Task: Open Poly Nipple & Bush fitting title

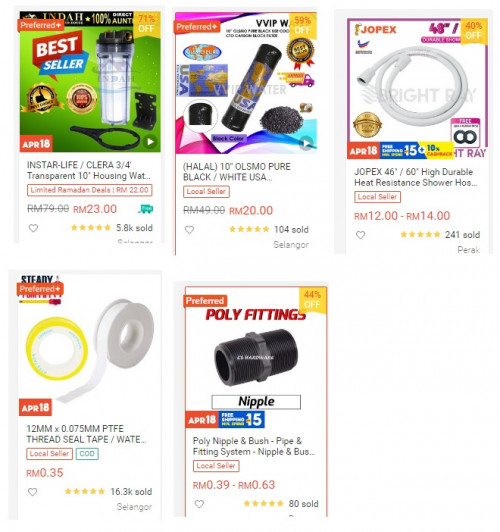Action: 254,446
